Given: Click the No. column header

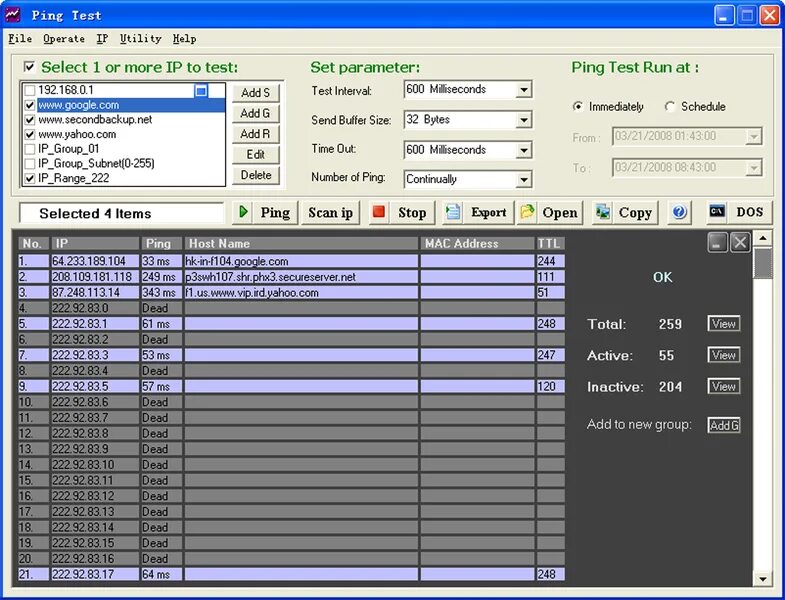Looking at the screenshot, I should point(34,243).
